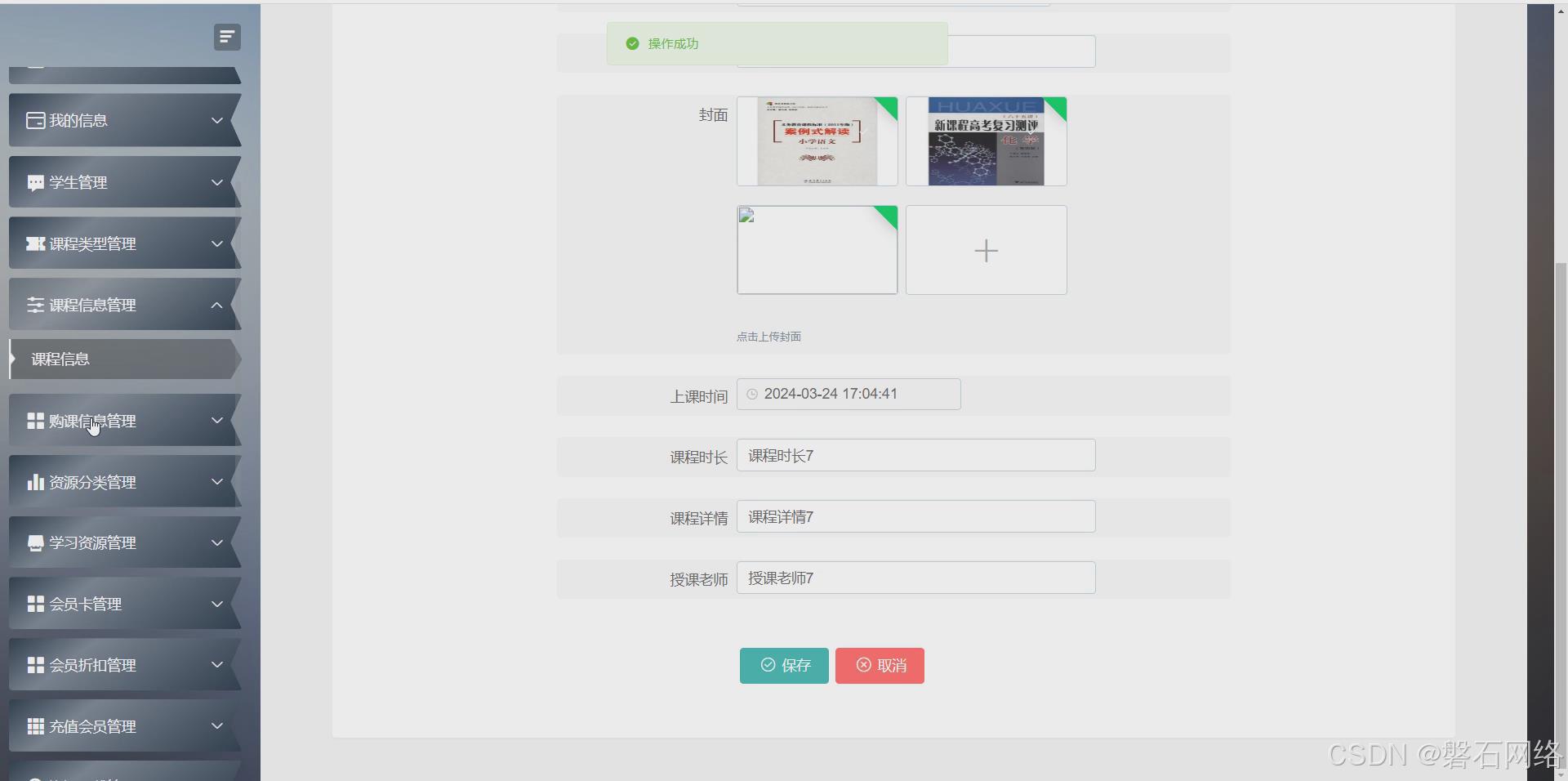Click the 保存 button
Image resolution: width=1568 pixels, height=781 pixels.
[x=784, y=666]
